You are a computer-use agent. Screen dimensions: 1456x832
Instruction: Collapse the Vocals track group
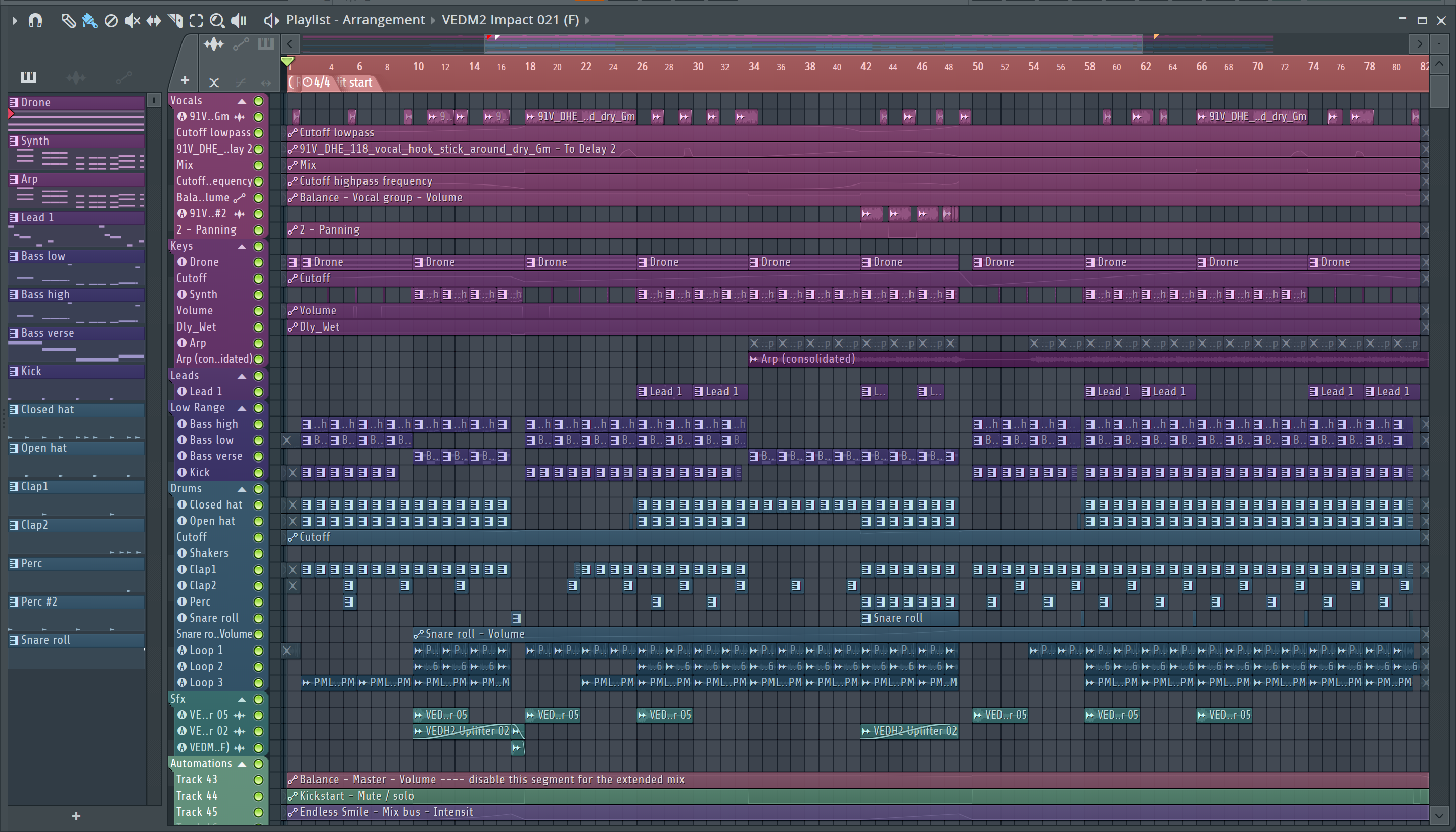click(x=242, y=101)
